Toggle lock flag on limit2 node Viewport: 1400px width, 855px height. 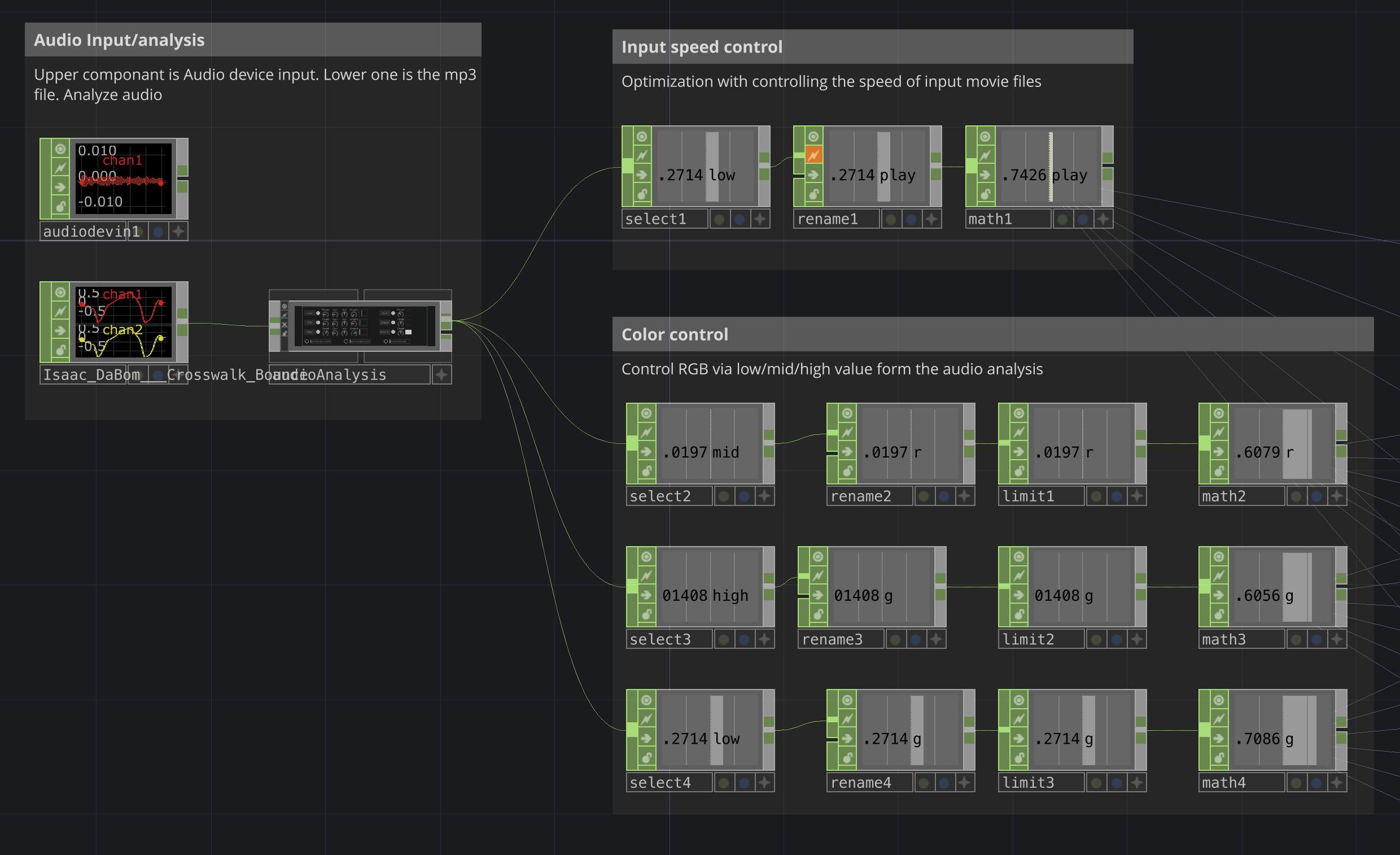pyautogui.click(x=1019, y=614)
